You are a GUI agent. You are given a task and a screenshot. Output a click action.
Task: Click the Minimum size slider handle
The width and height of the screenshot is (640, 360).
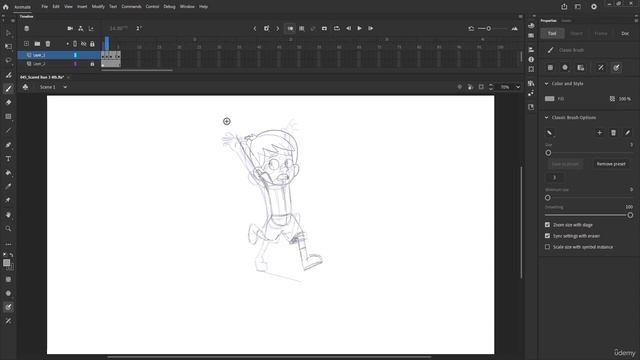coord(548,198)
